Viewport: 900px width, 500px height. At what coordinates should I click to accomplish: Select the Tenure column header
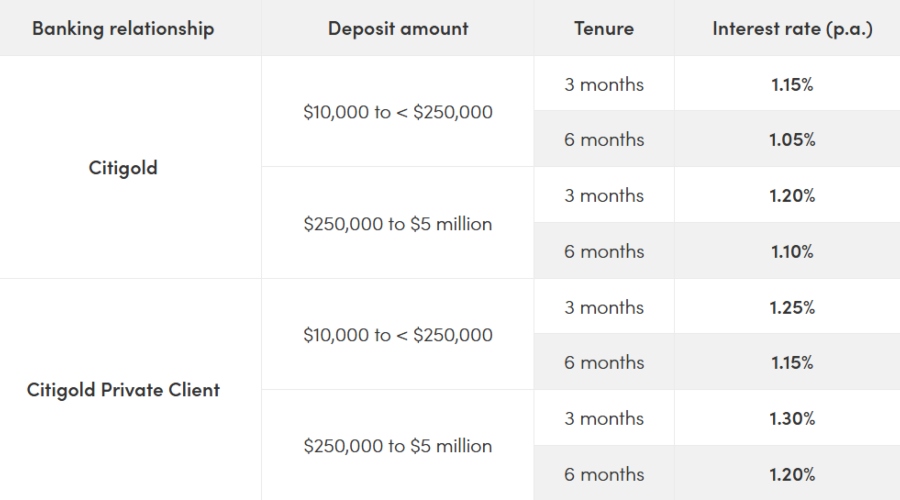tap(604, 28)
